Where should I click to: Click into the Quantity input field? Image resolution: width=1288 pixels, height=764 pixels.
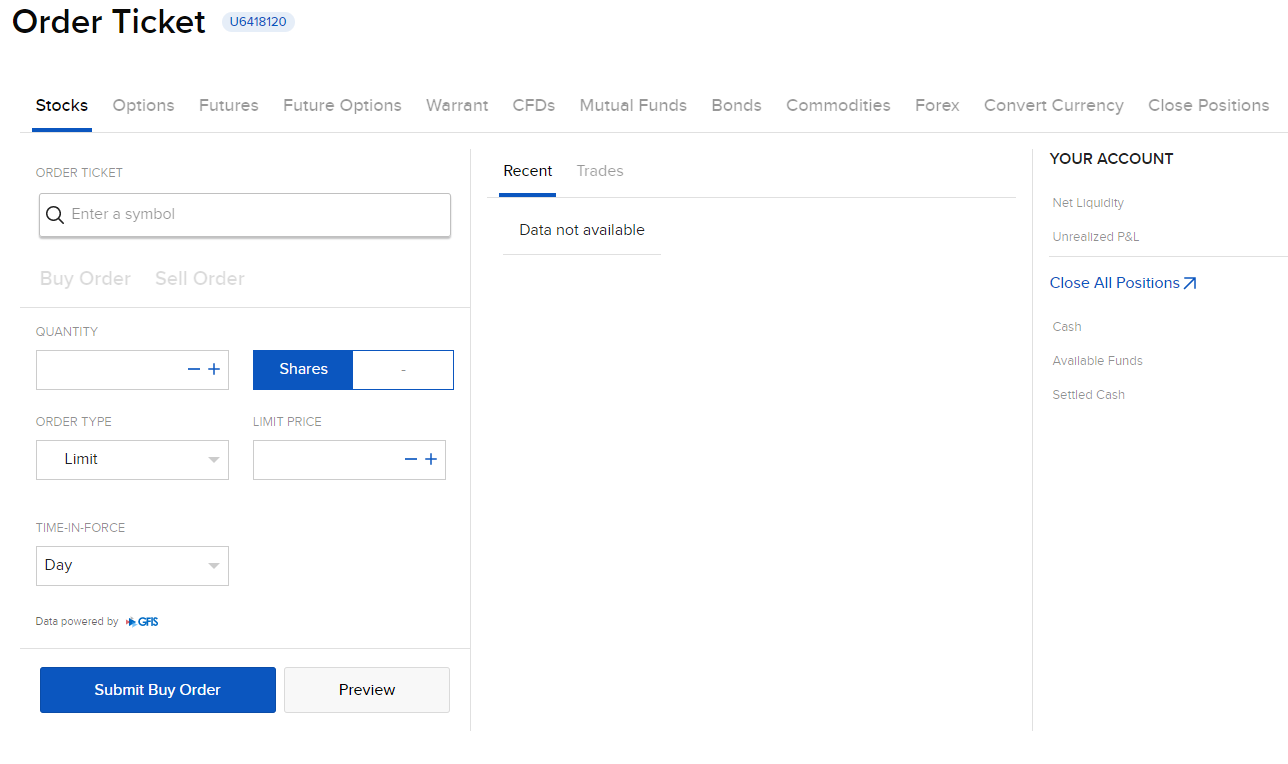(132, 370)
